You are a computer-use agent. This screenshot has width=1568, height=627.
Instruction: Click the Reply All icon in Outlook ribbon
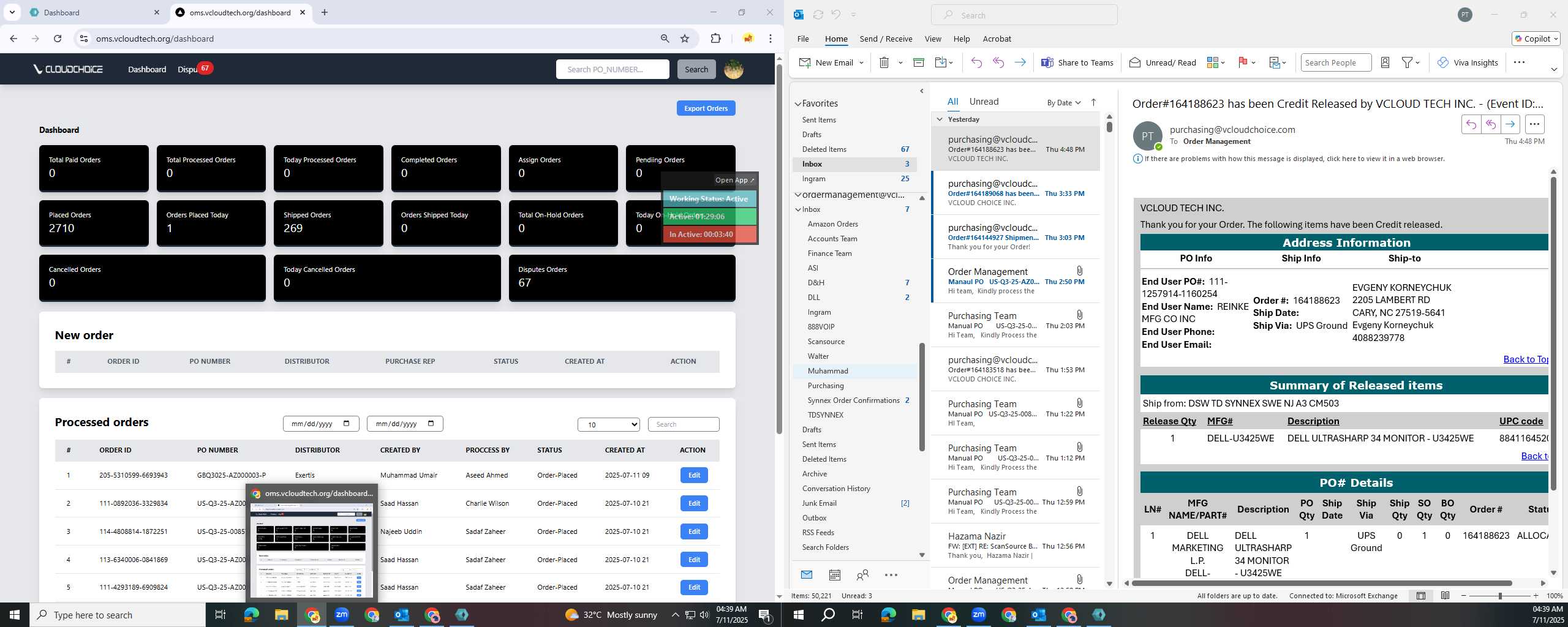998,62
